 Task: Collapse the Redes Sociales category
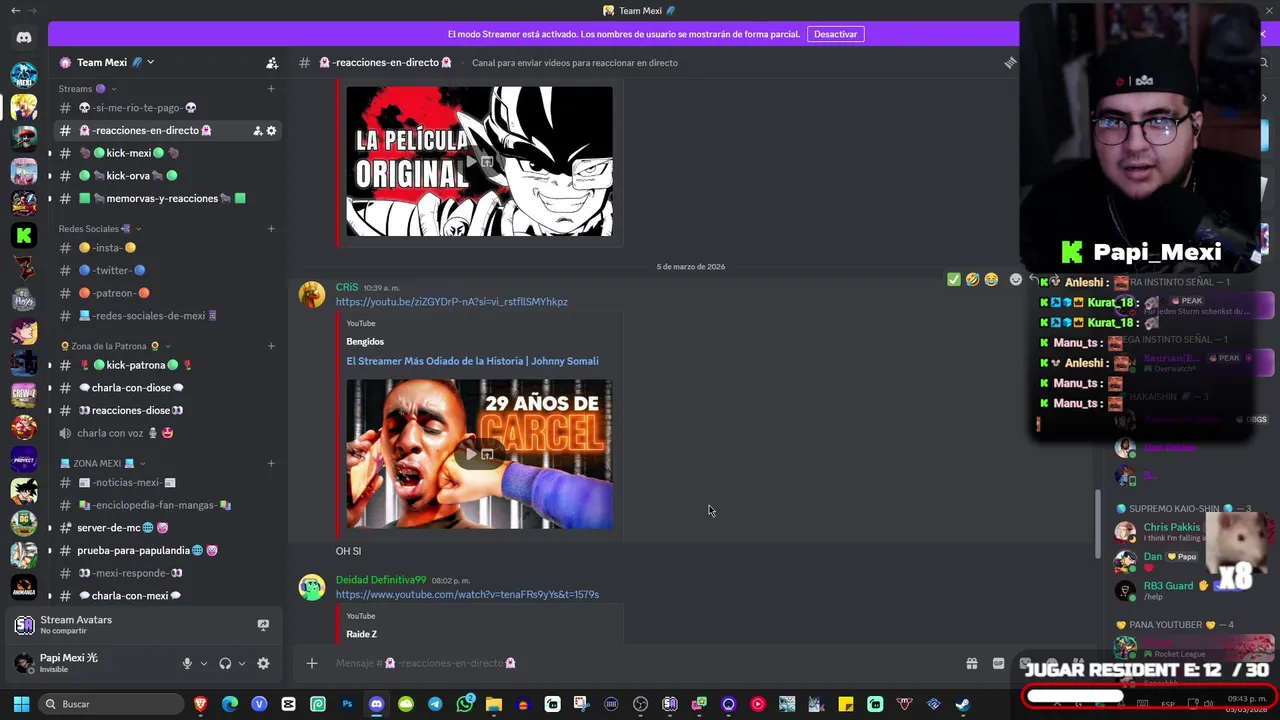[x=100, y=229]
